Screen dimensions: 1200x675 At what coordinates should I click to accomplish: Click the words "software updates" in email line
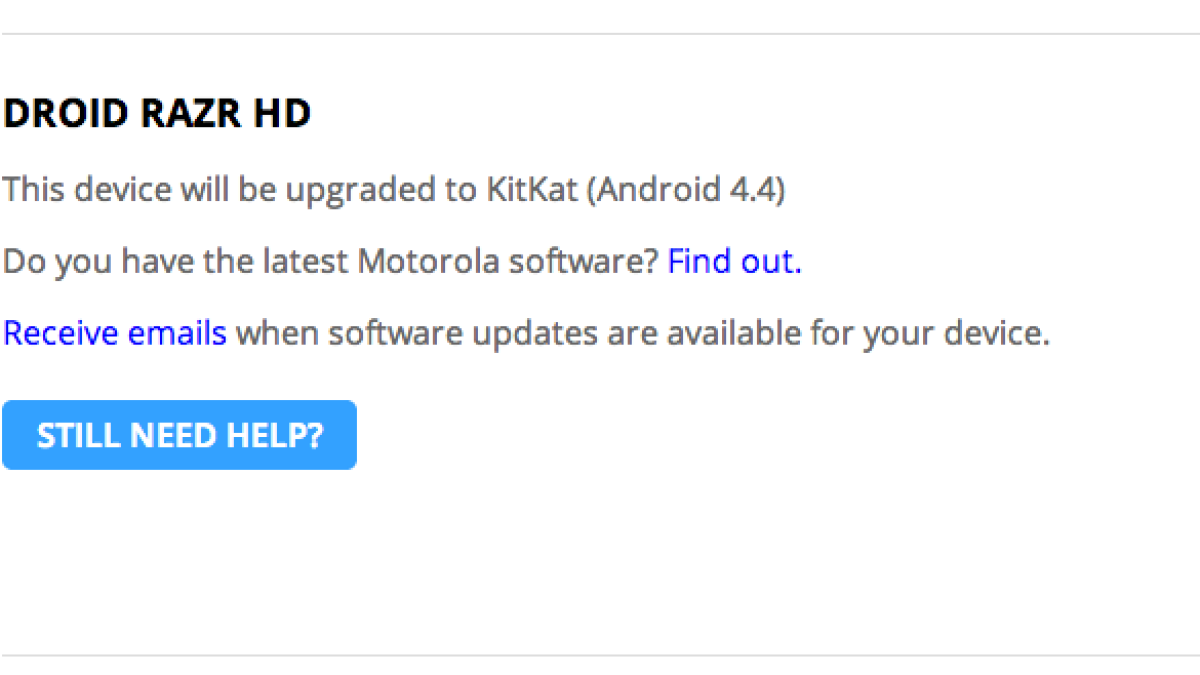tap(464, 333)
